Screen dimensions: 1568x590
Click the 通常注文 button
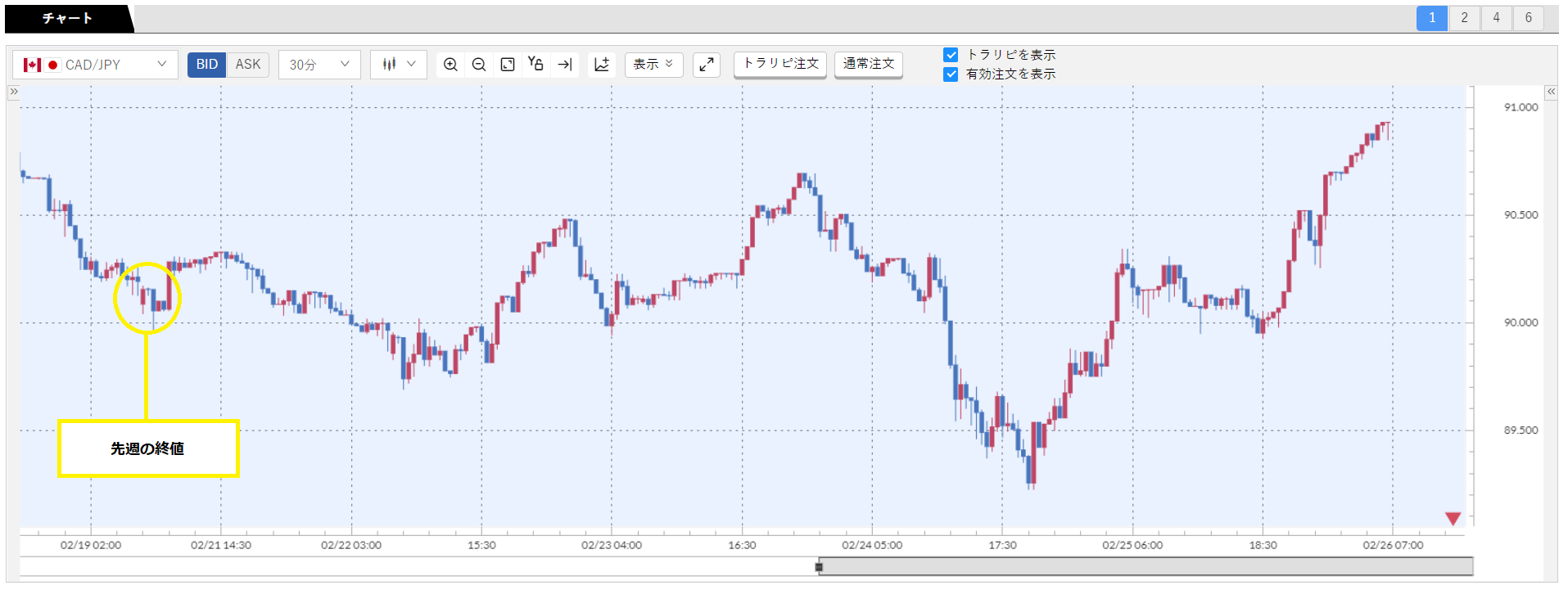869,64
